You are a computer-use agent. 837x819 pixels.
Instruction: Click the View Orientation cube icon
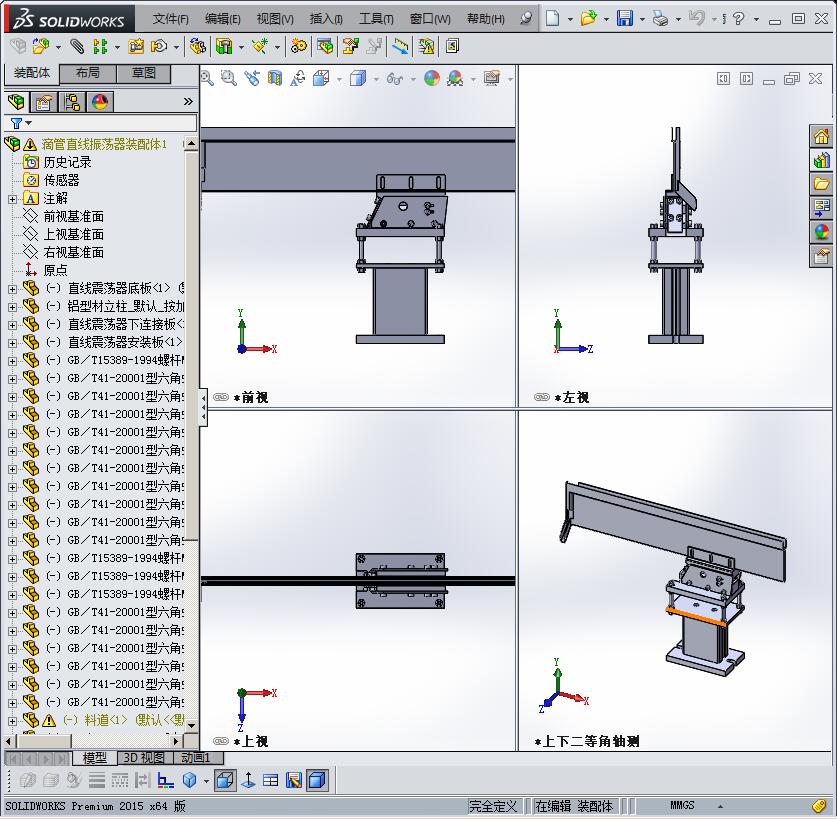pos(321,79)
